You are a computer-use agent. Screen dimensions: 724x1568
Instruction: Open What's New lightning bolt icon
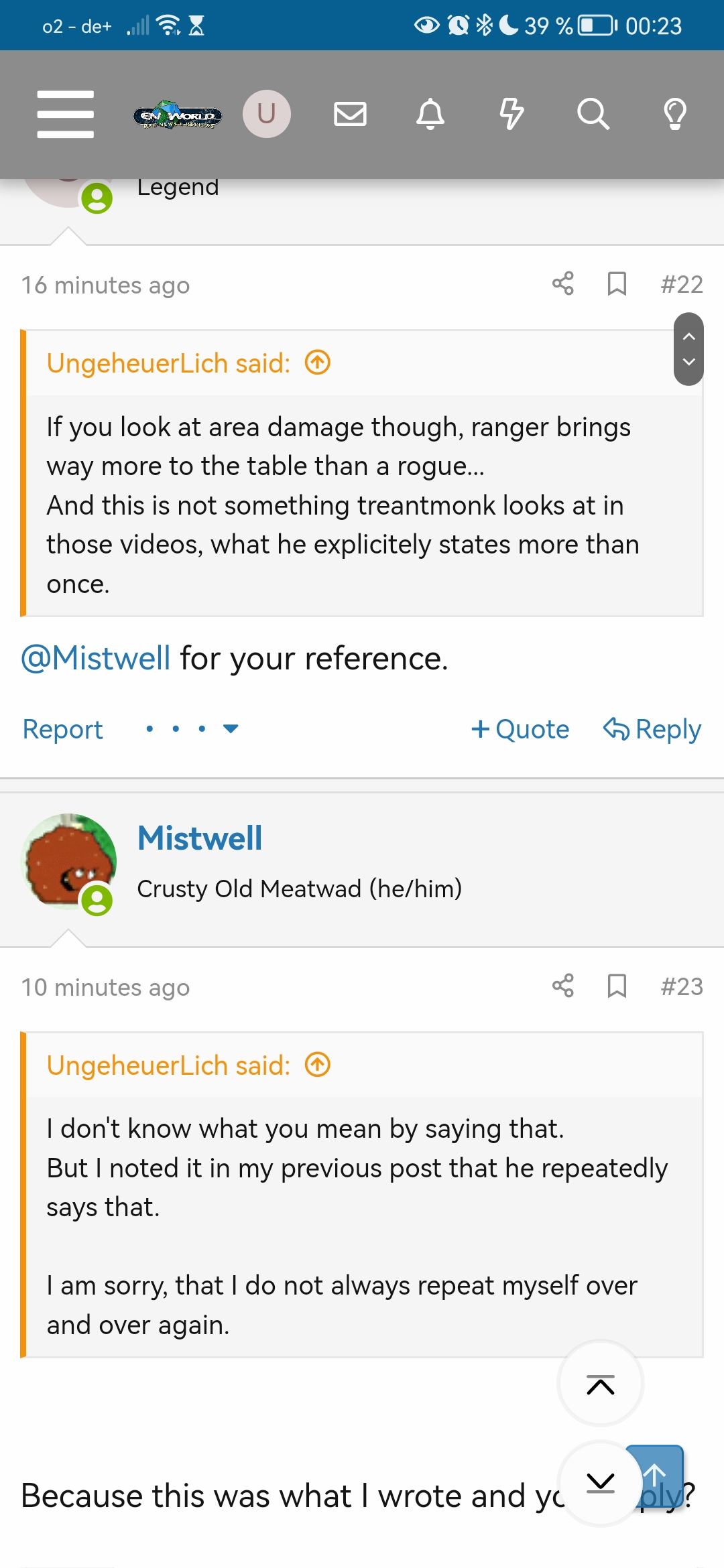511,114
